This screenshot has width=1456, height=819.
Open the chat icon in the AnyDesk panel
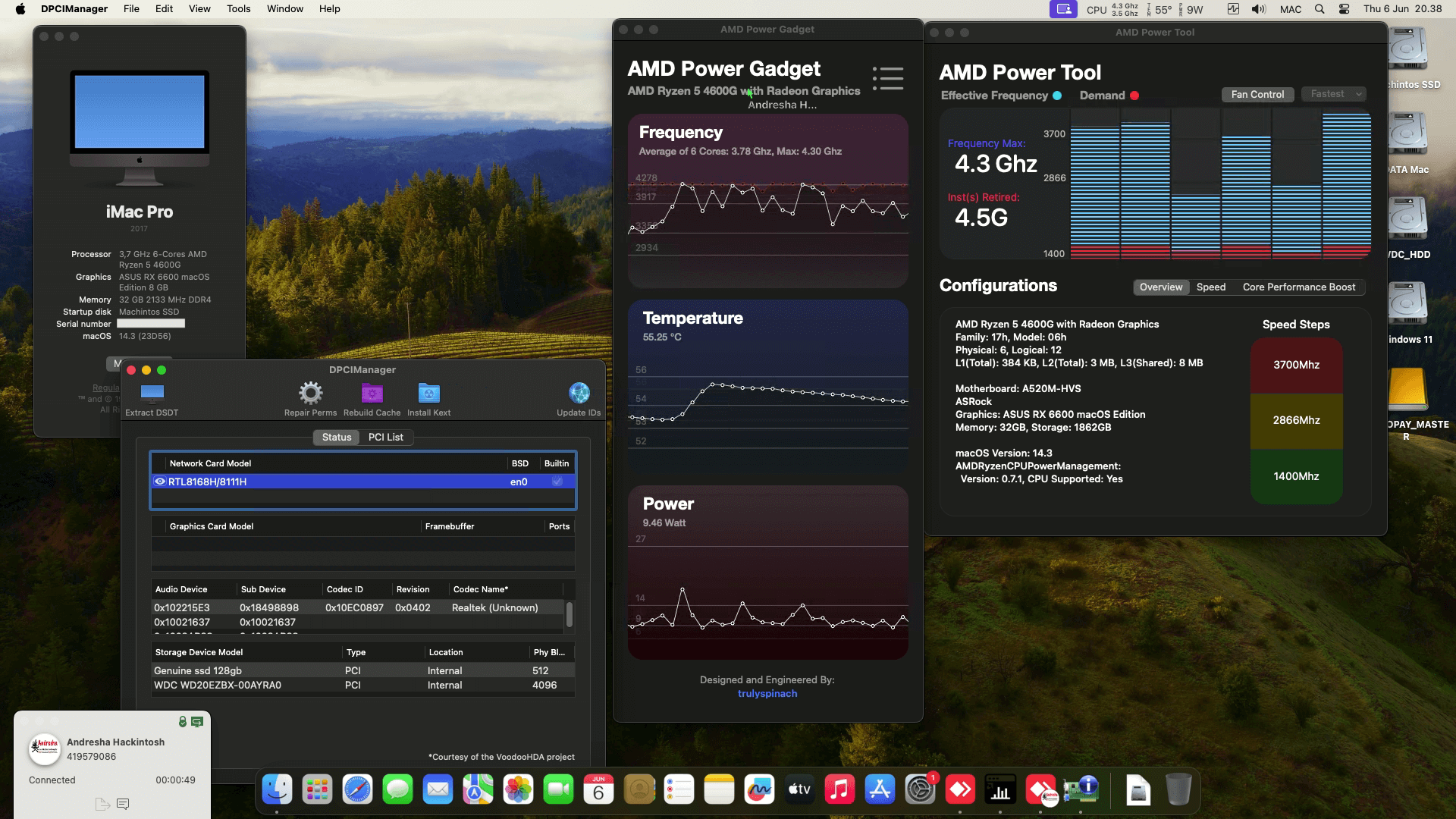(x=123, y=804)
